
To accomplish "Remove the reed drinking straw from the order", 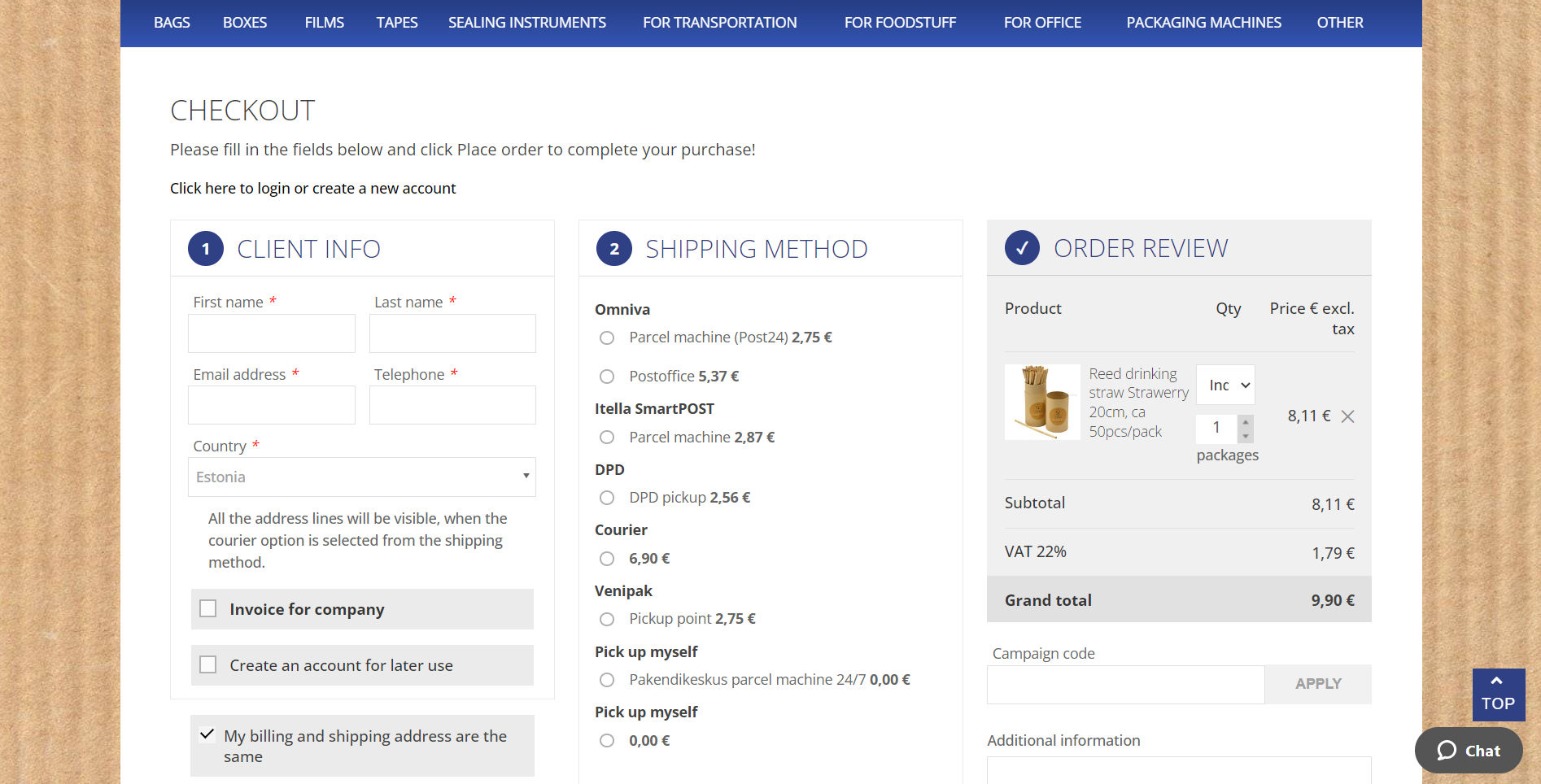I will [1347, 416].
